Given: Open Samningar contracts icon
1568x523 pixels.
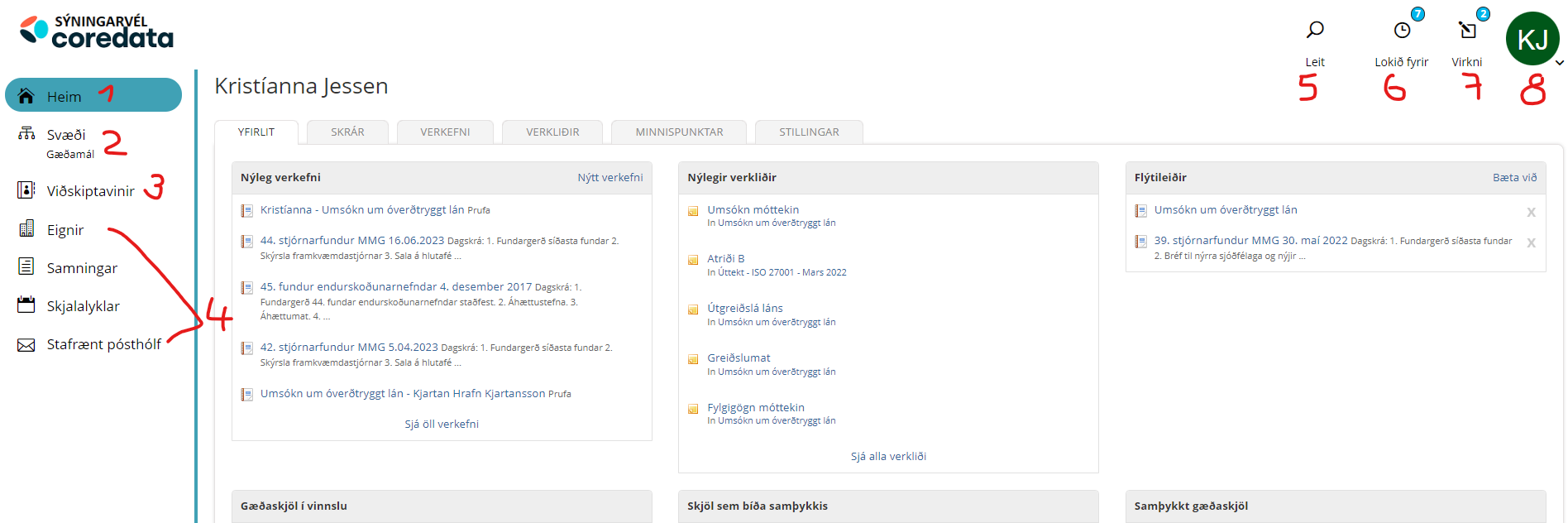Looking at the screenshot, I should point(26,266).
